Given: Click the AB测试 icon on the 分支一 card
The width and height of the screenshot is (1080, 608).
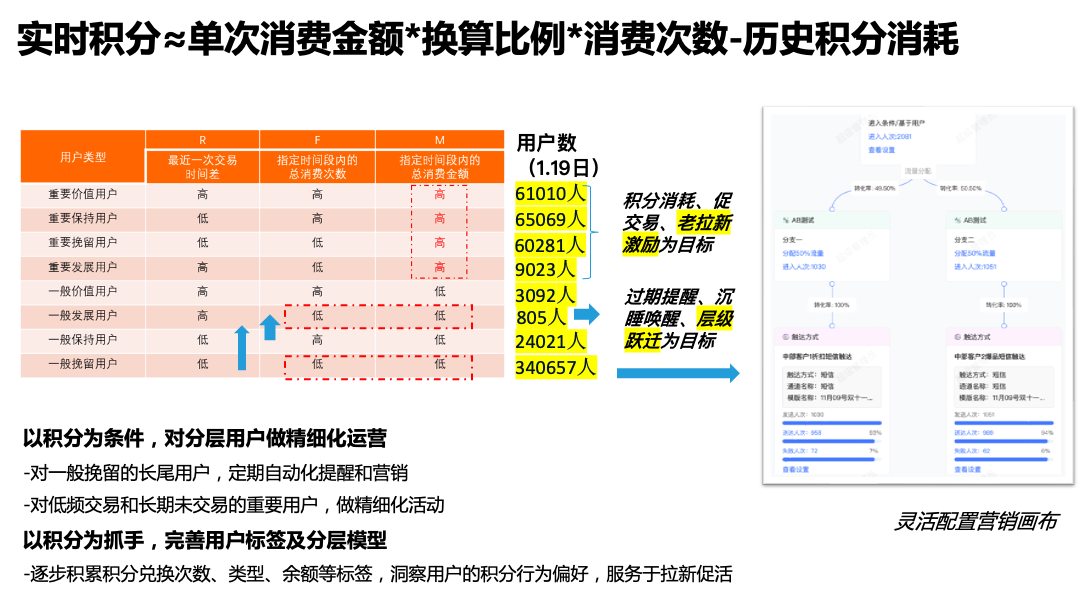Looking at the screenshot, I should (x=786, y=220).
